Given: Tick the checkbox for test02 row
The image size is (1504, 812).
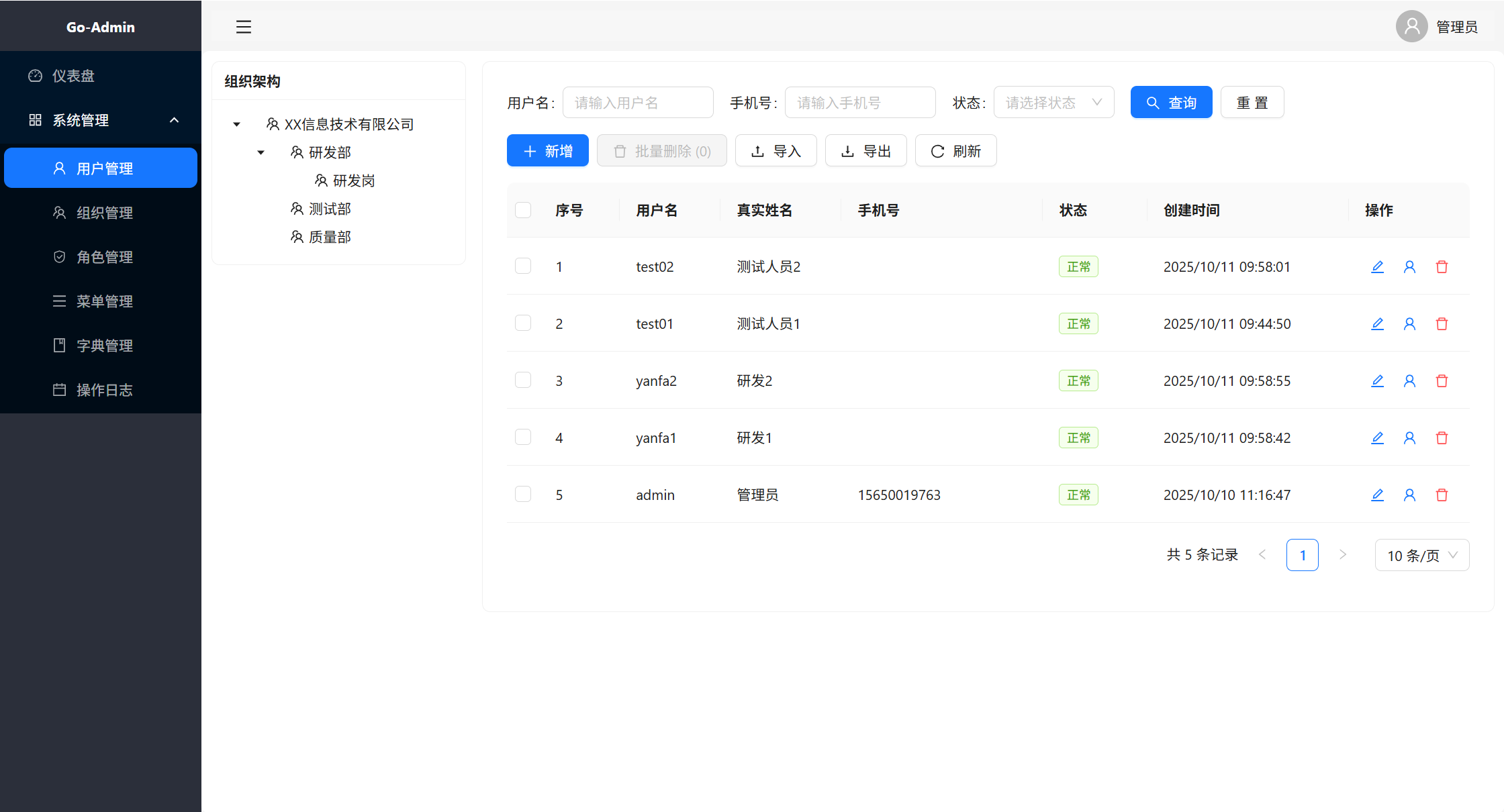Looking at the screenshot, I should pos(523,266).
